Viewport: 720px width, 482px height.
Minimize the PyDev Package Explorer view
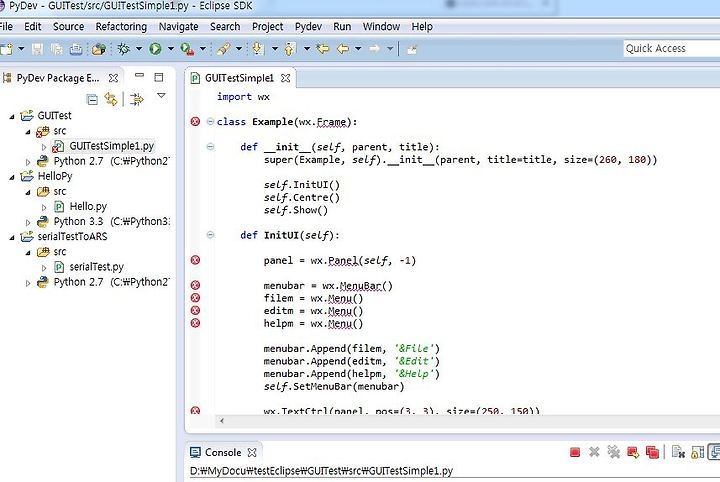coord(140,75)
